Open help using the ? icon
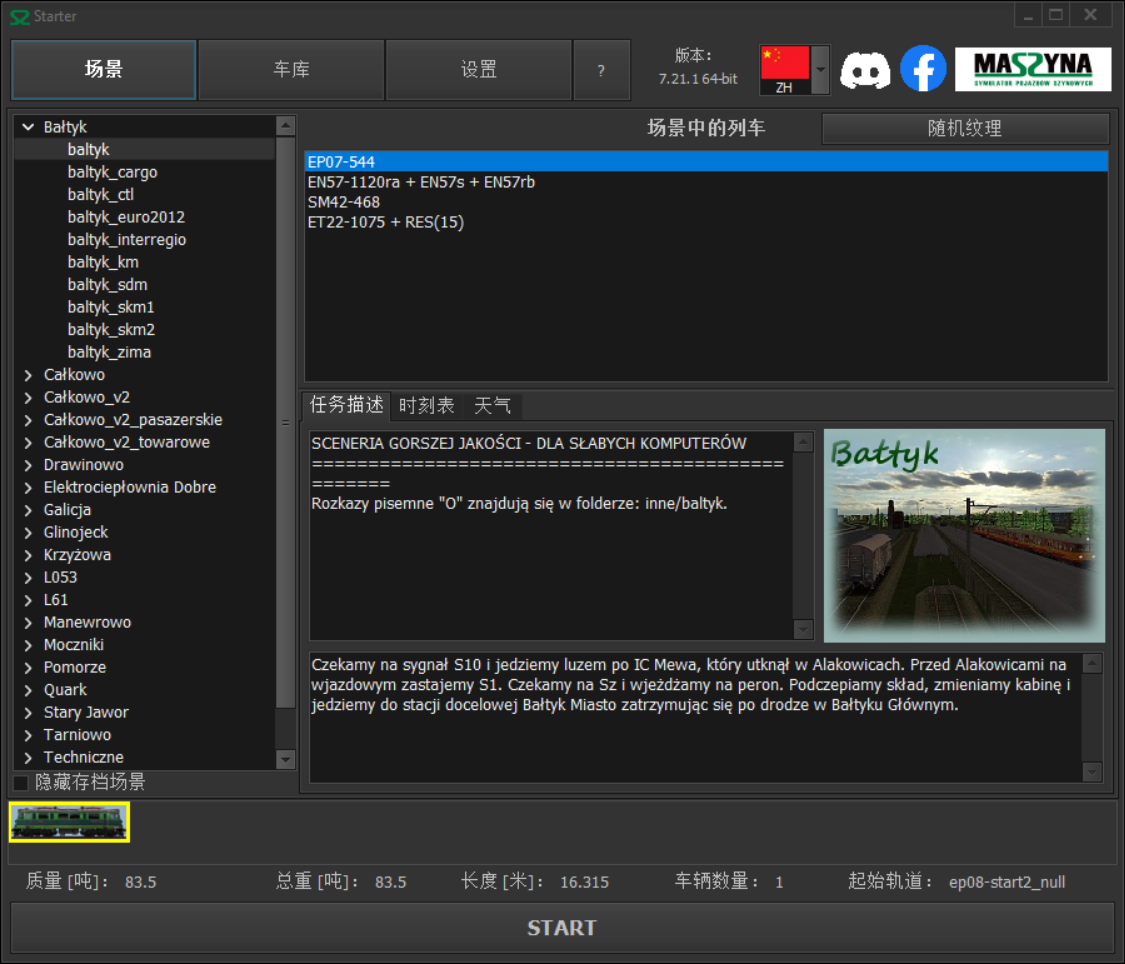The image size is (1125, 964). point(601,69)
